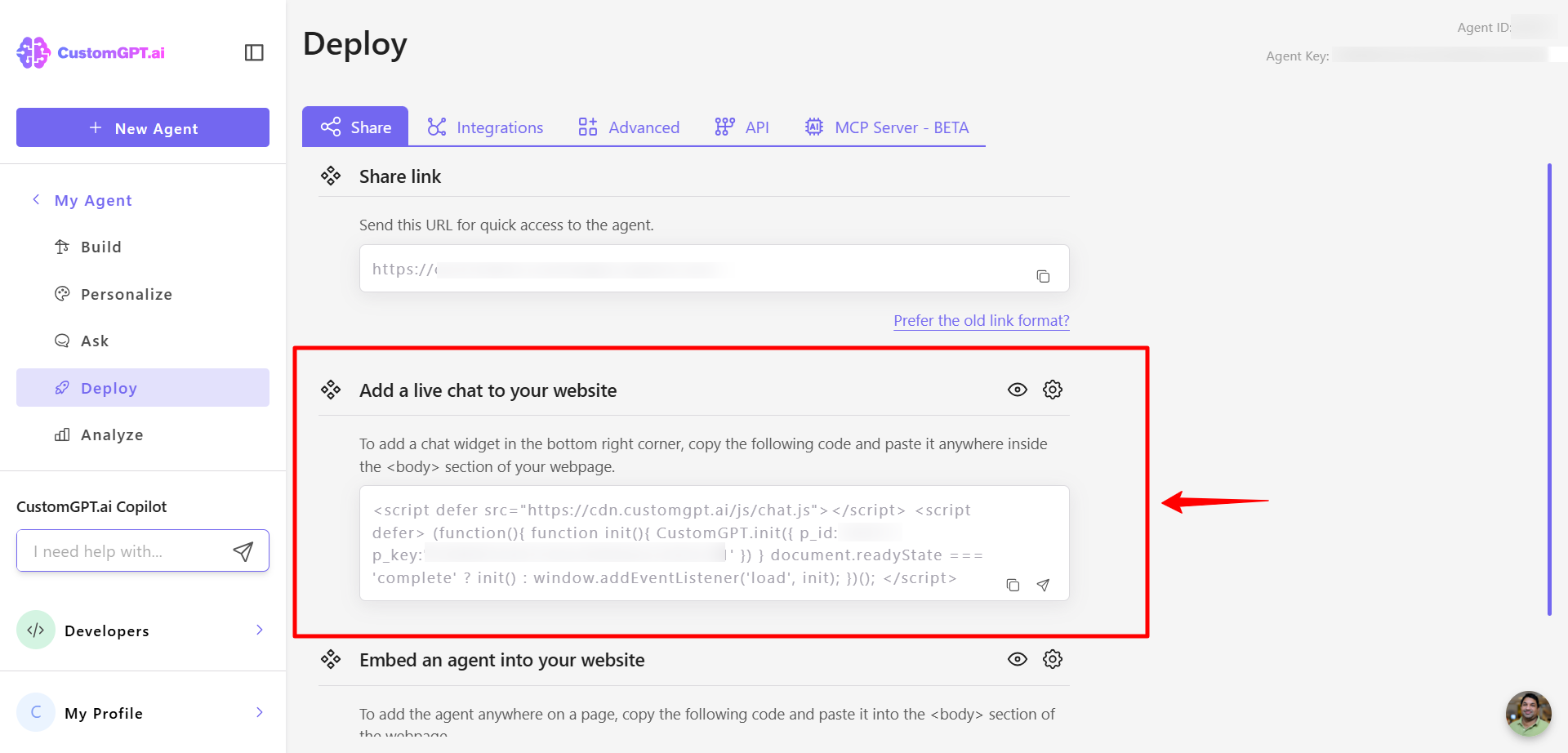Preview the live chat widget with eye icon

(x=1018, y=390)
